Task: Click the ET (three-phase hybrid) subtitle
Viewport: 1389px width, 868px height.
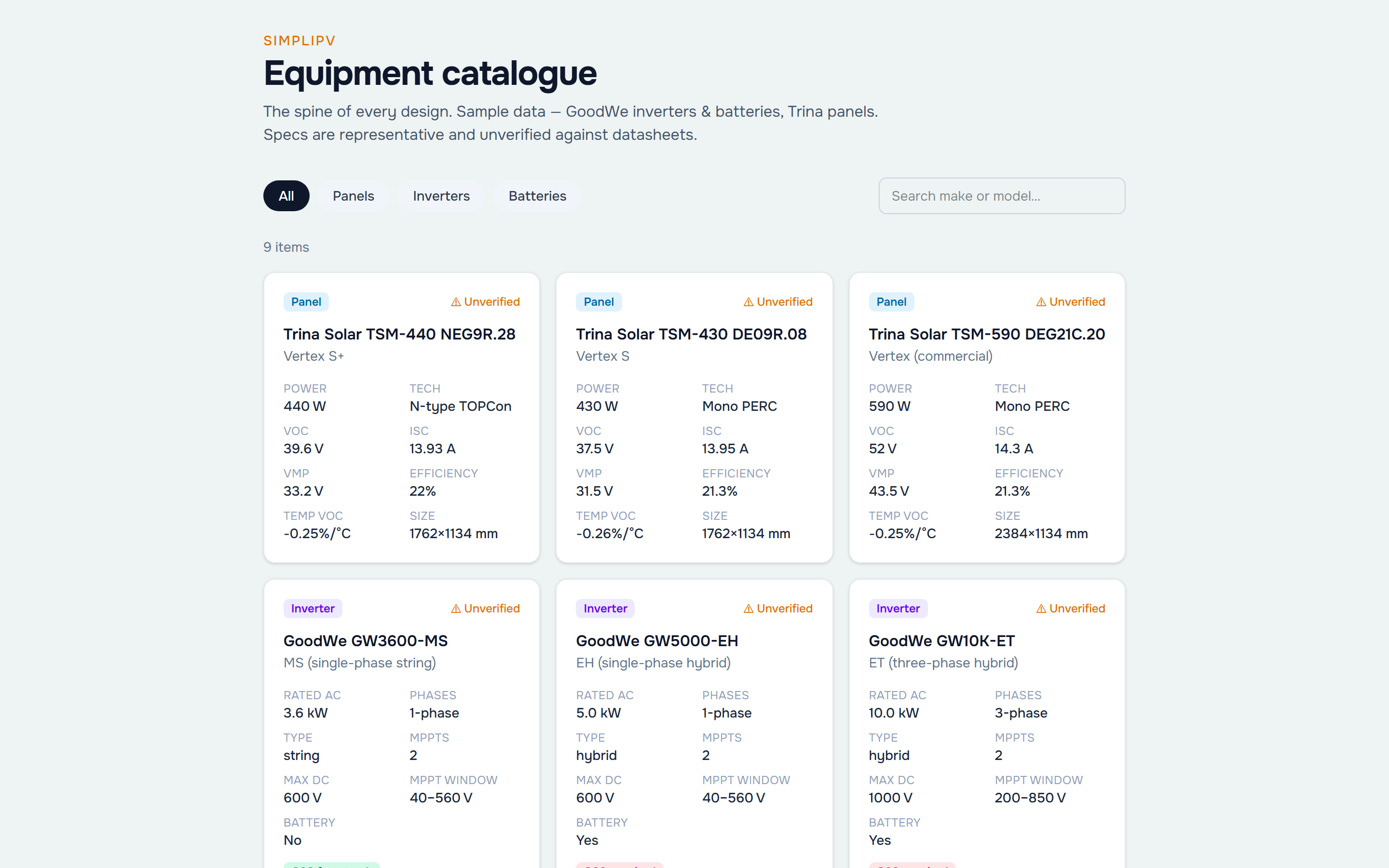Action: pyautogui.click(x=943, y=663)
